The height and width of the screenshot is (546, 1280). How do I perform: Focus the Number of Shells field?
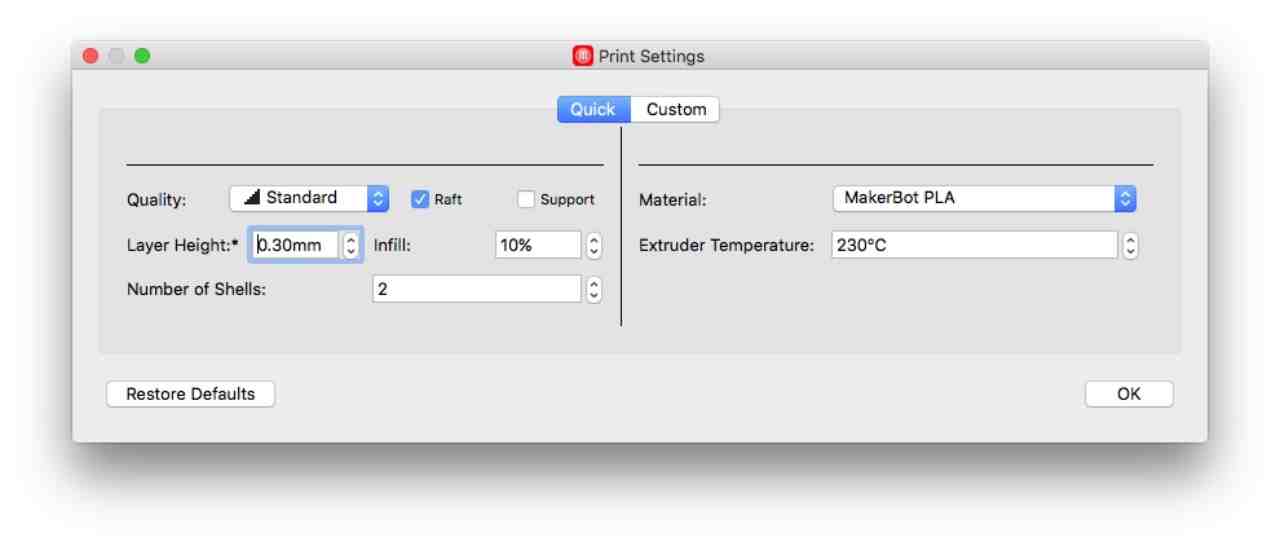click(476, 290)
